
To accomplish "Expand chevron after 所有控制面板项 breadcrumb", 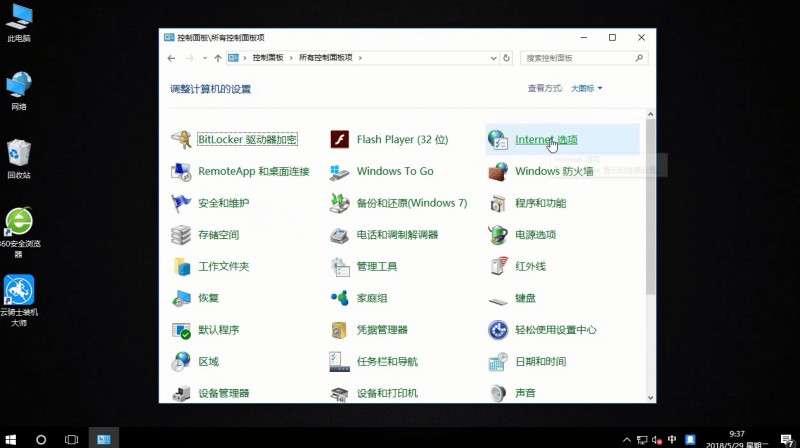I will click(x=360, y=58).
